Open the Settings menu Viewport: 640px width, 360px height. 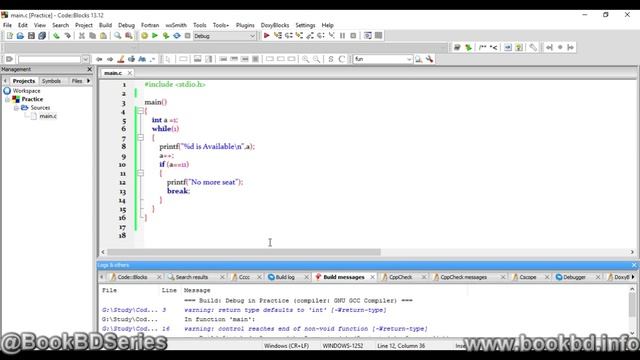305,25
